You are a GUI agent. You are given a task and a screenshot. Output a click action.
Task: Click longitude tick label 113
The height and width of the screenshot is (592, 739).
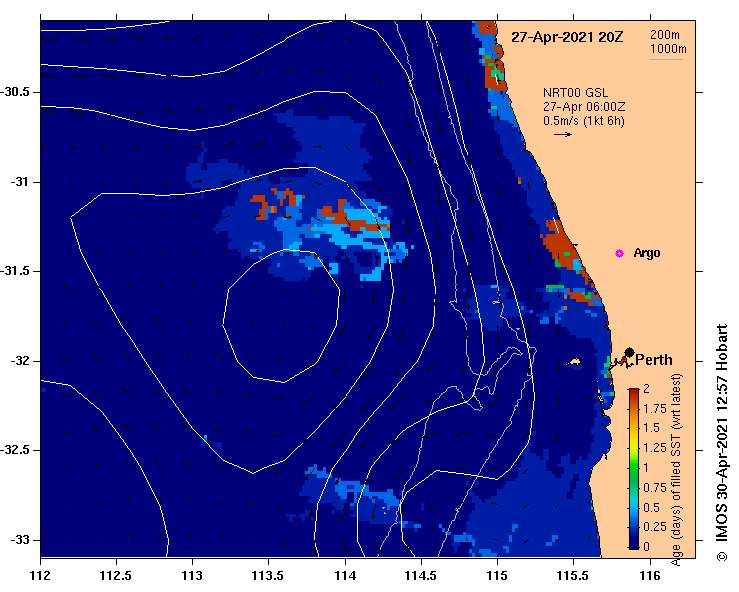192,576
